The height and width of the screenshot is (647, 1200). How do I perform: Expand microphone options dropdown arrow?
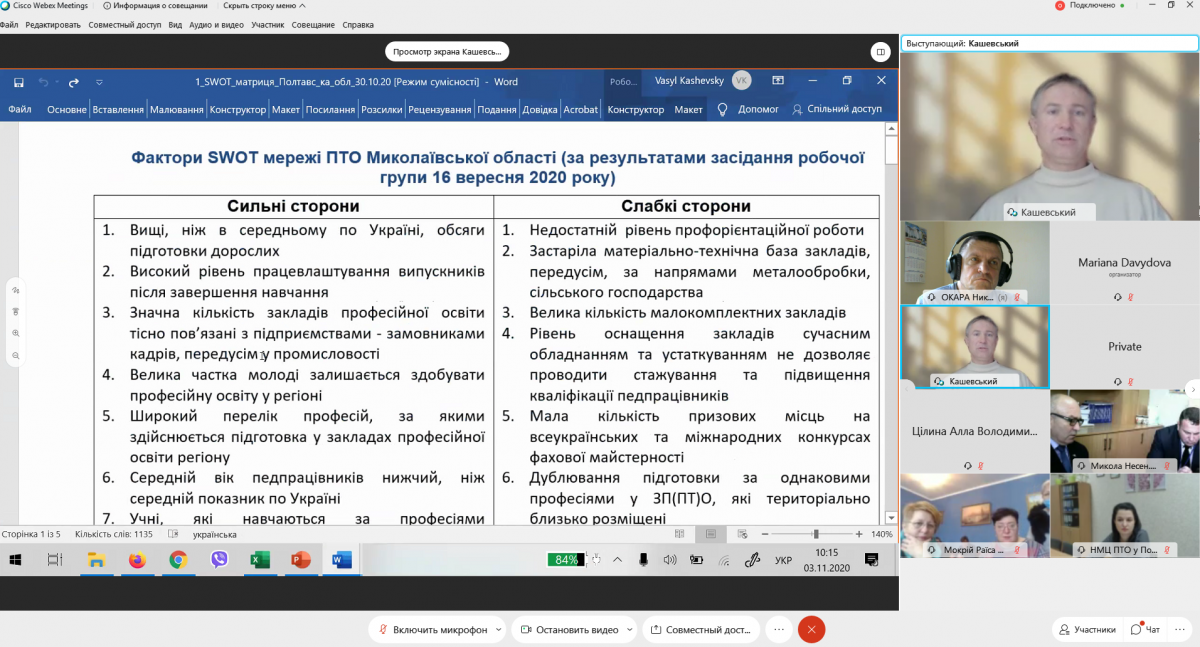(x=499, y=630)
